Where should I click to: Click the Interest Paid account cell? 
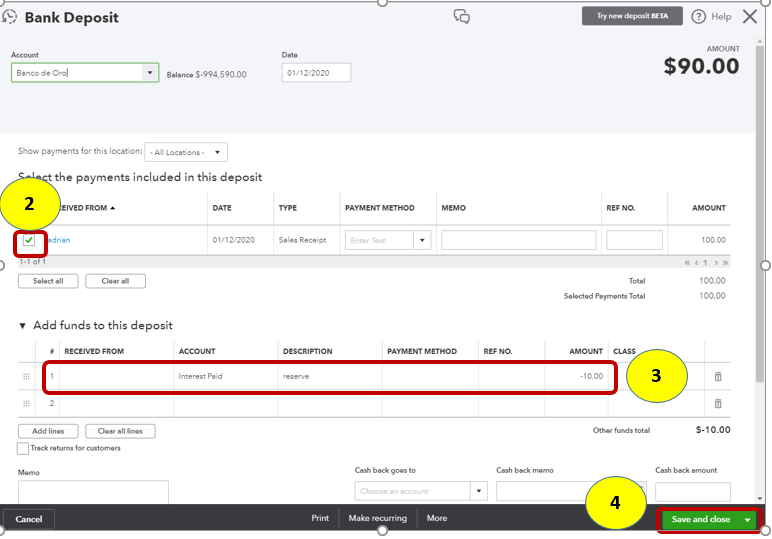point(225,377)
